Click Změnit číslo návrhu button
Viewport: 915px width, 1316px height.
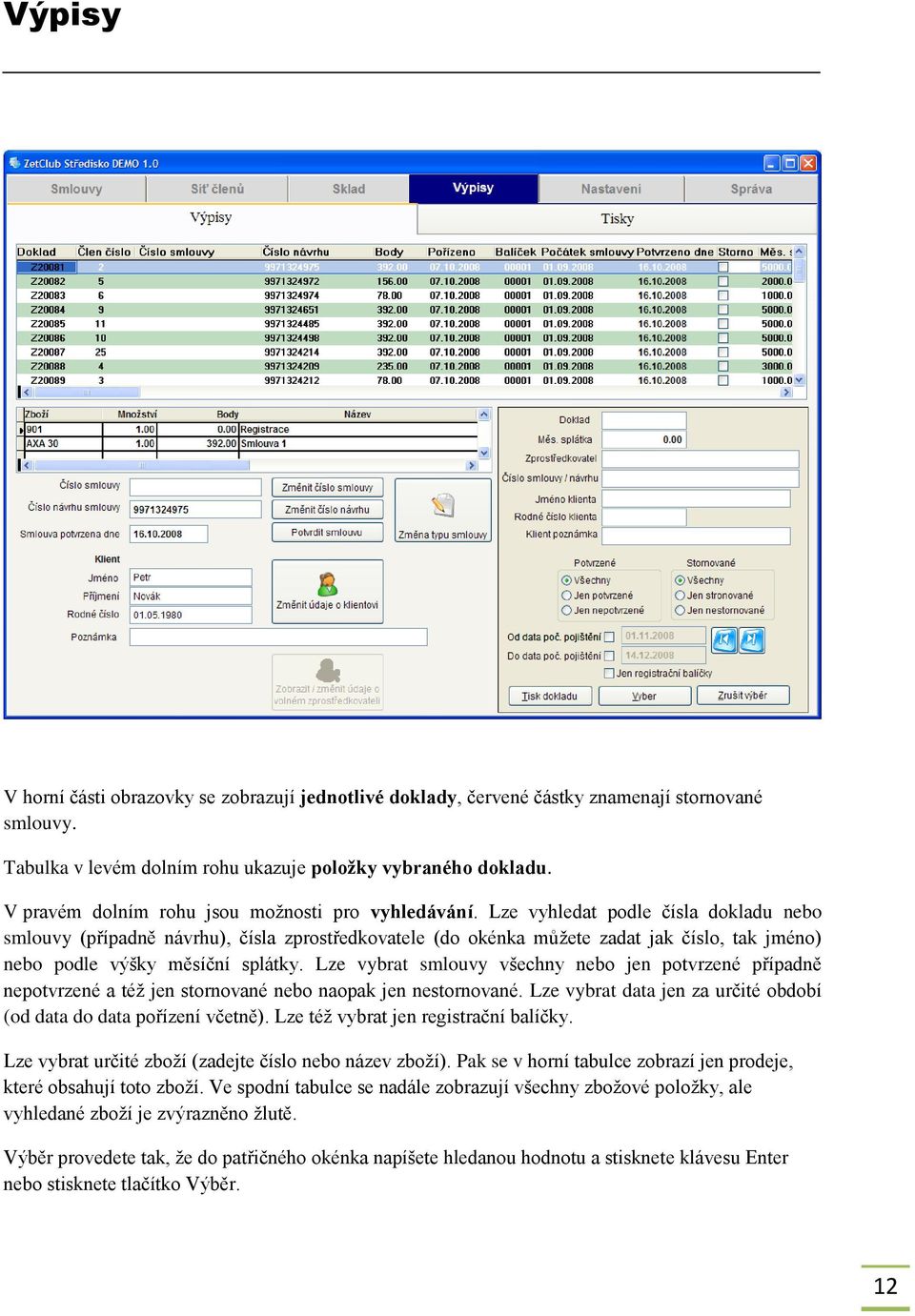327,510
